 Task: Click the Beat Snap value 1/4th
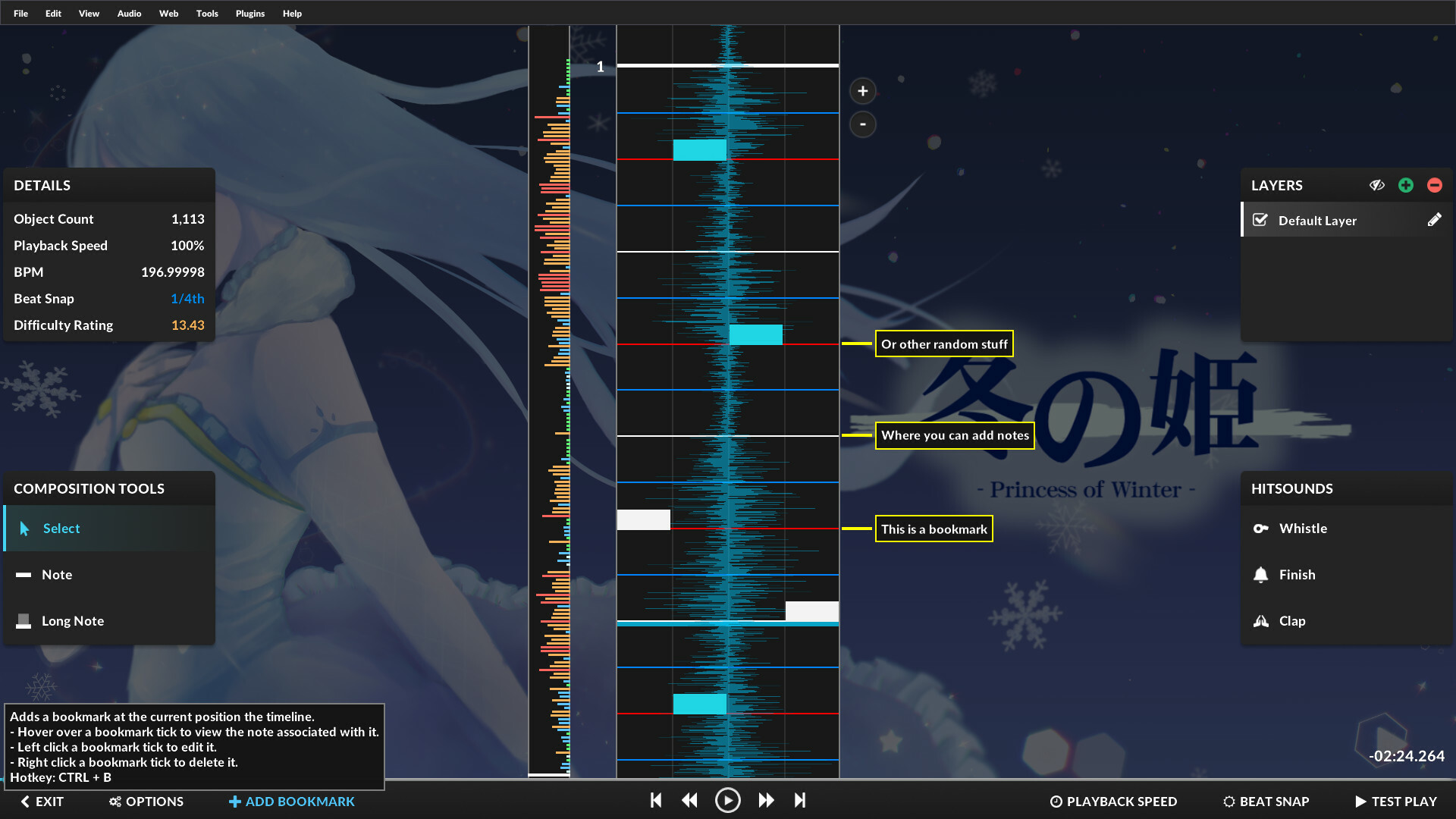[x=187, y=299]
